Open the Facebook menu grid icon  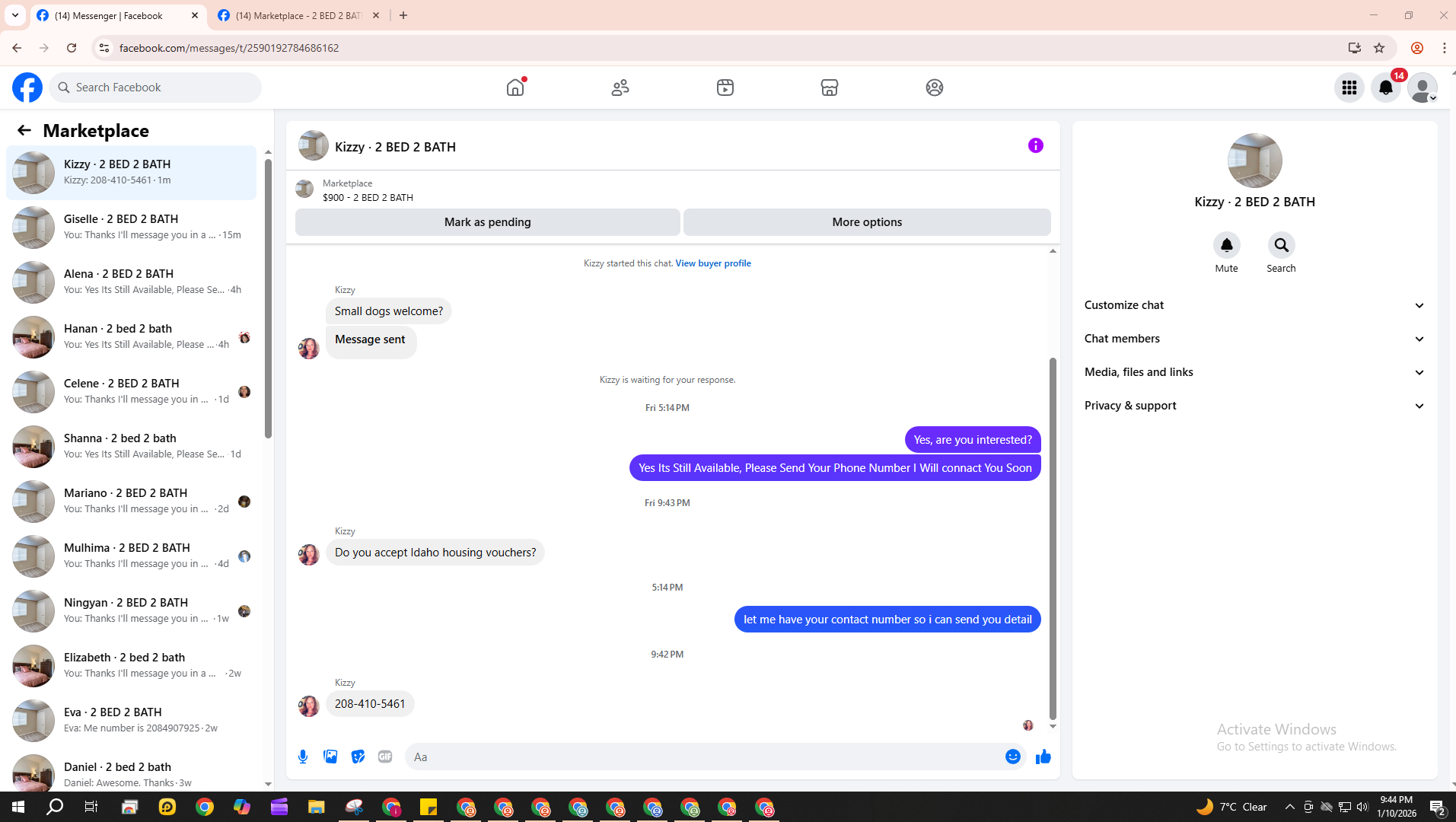click(x=1349, y=88)
